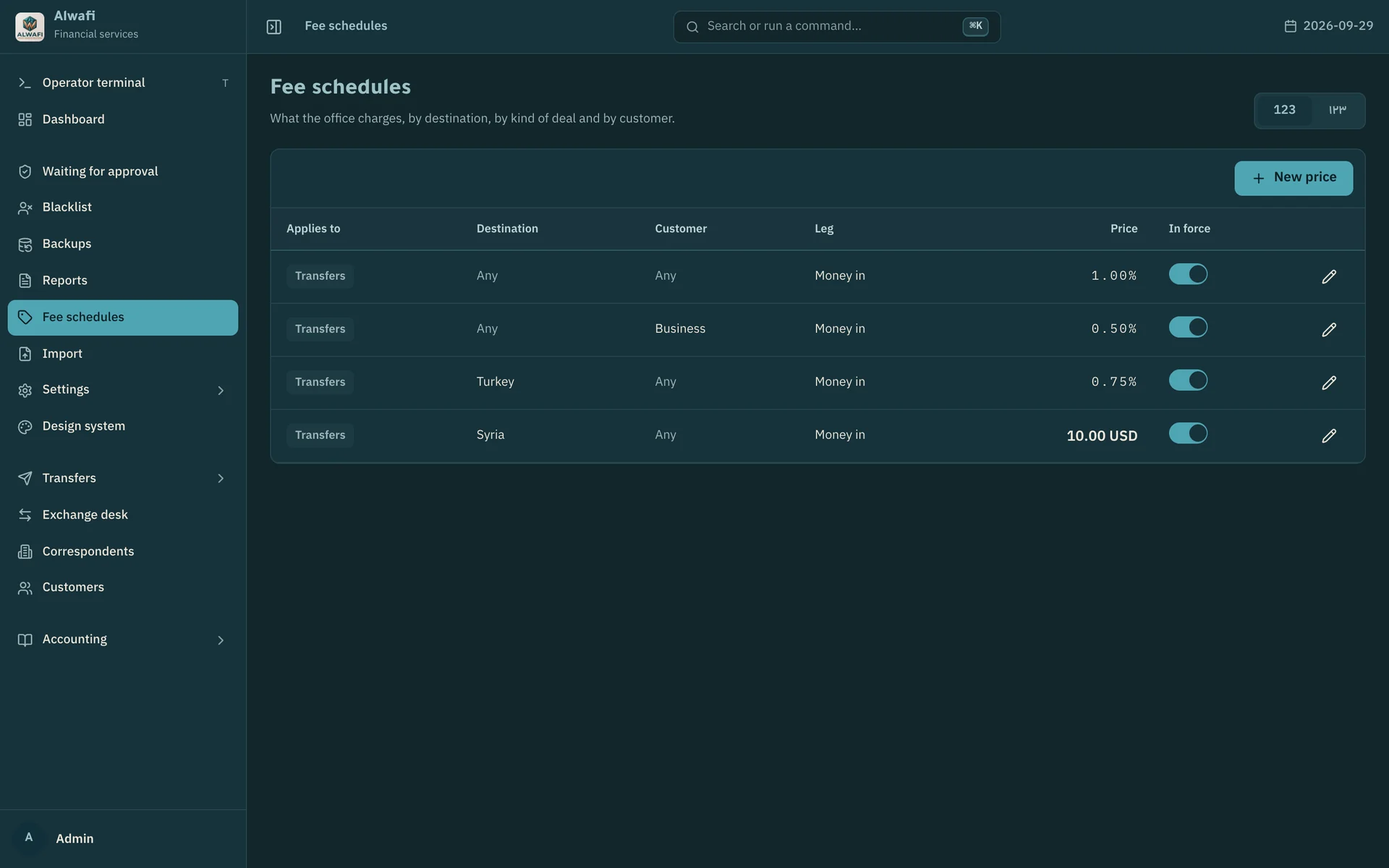Open the Exchange desk page
The height and width of the screenshot is (868, 1389).
(123, 515)
